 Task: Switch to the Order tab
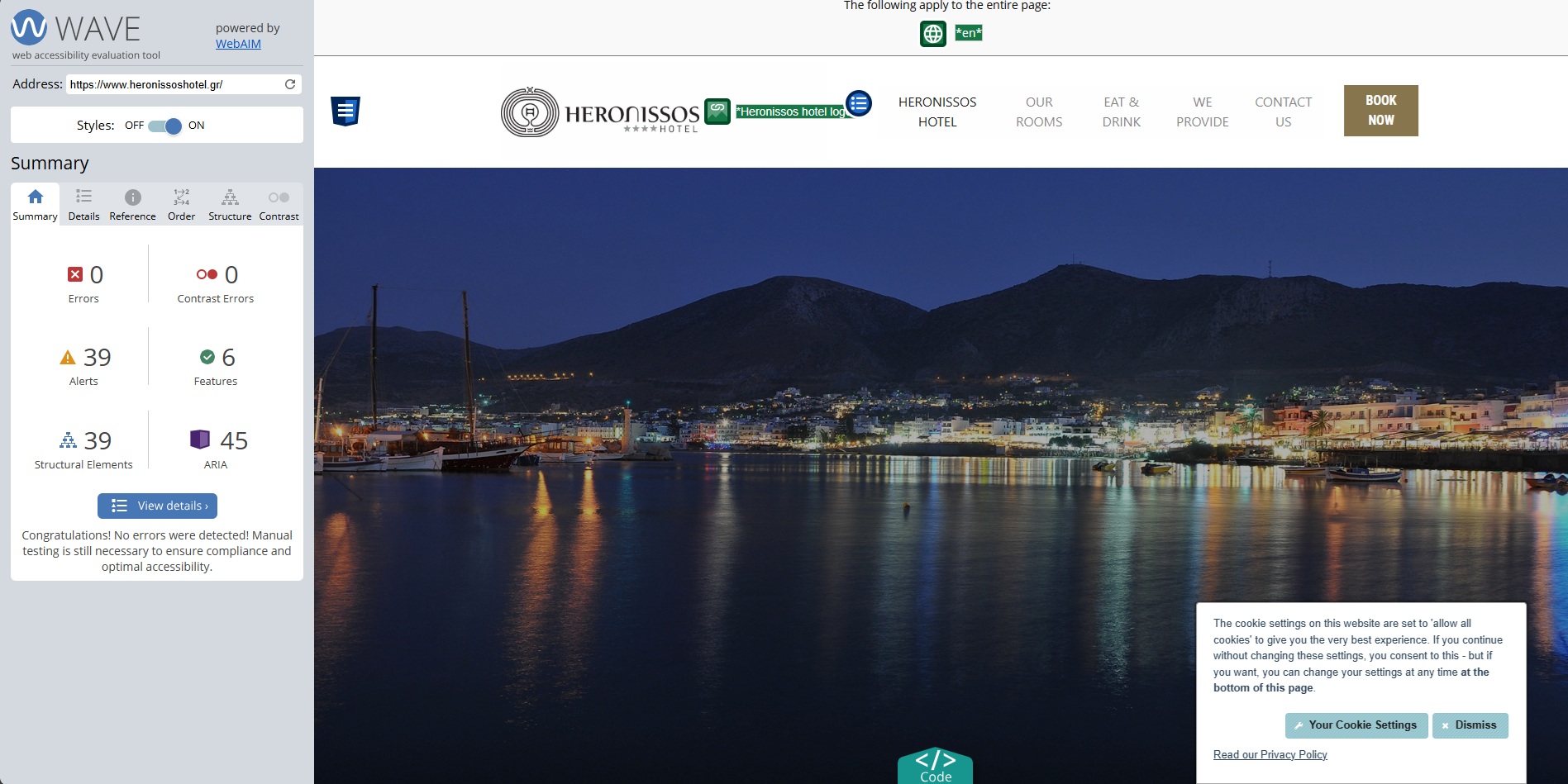(x=181, y=204)
